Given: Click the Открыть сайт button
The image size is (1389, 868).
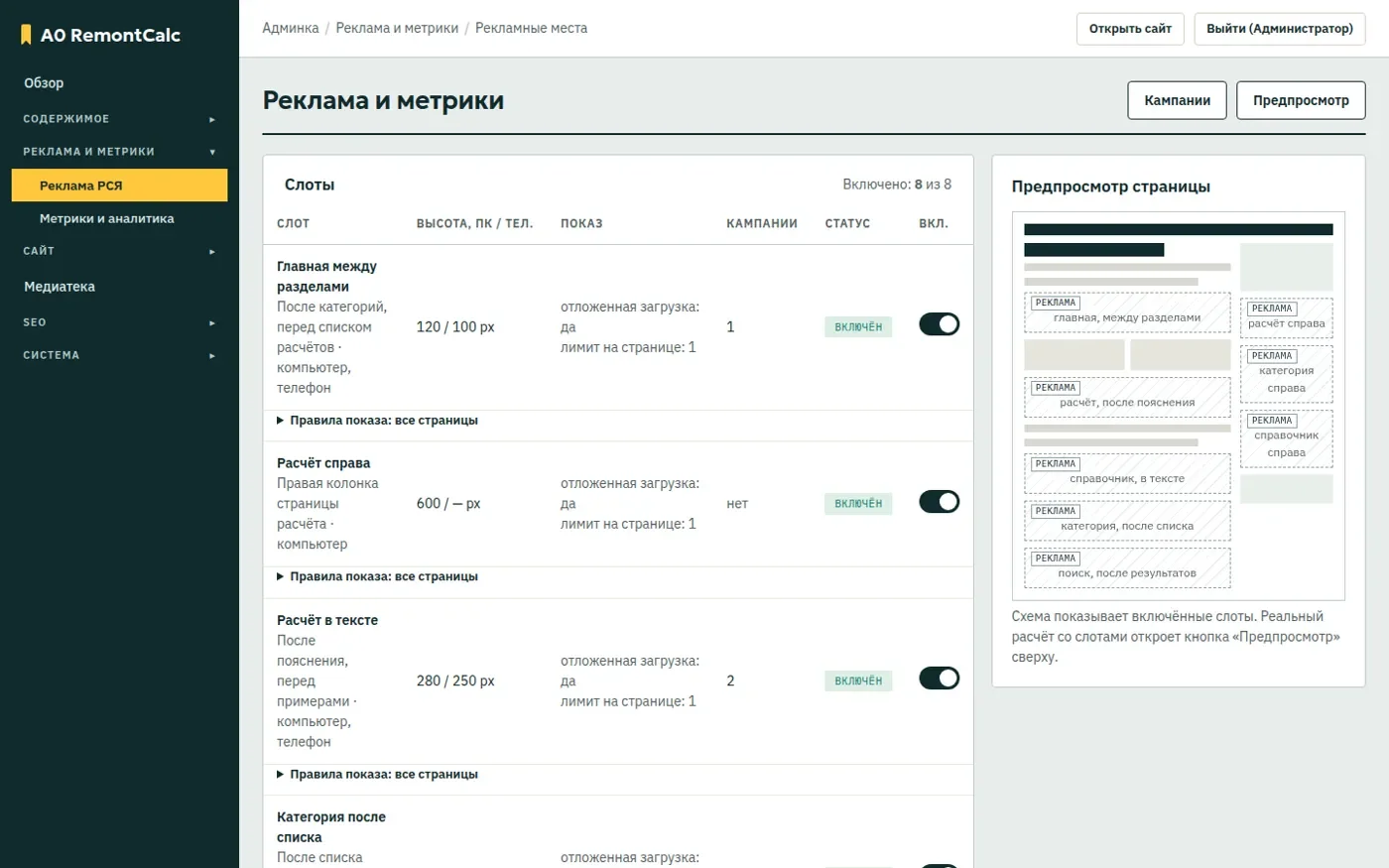Looking at the screenshot, I should click(1130, 29).
